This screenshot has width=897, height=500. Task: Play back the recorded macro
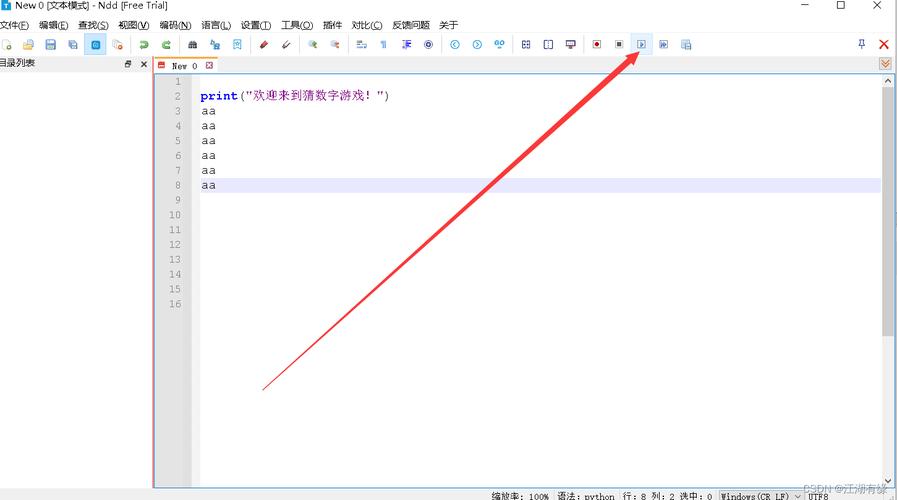[x=641, y=45]
